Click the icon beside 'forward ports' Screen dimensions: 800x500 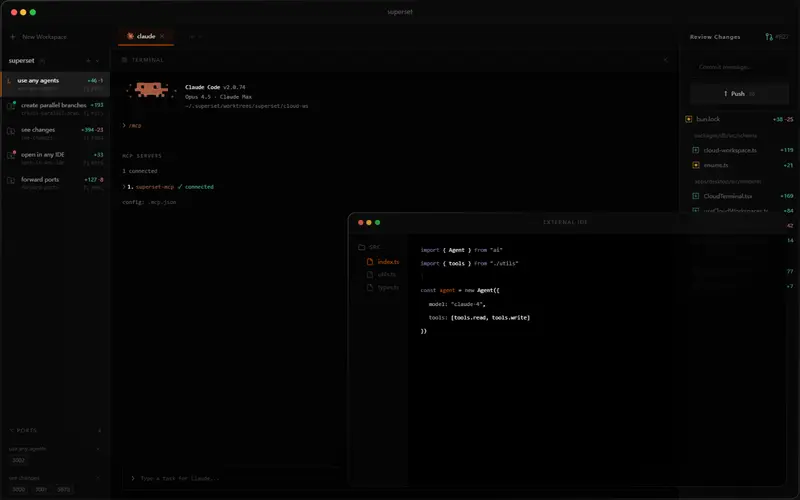click(11, 180)
